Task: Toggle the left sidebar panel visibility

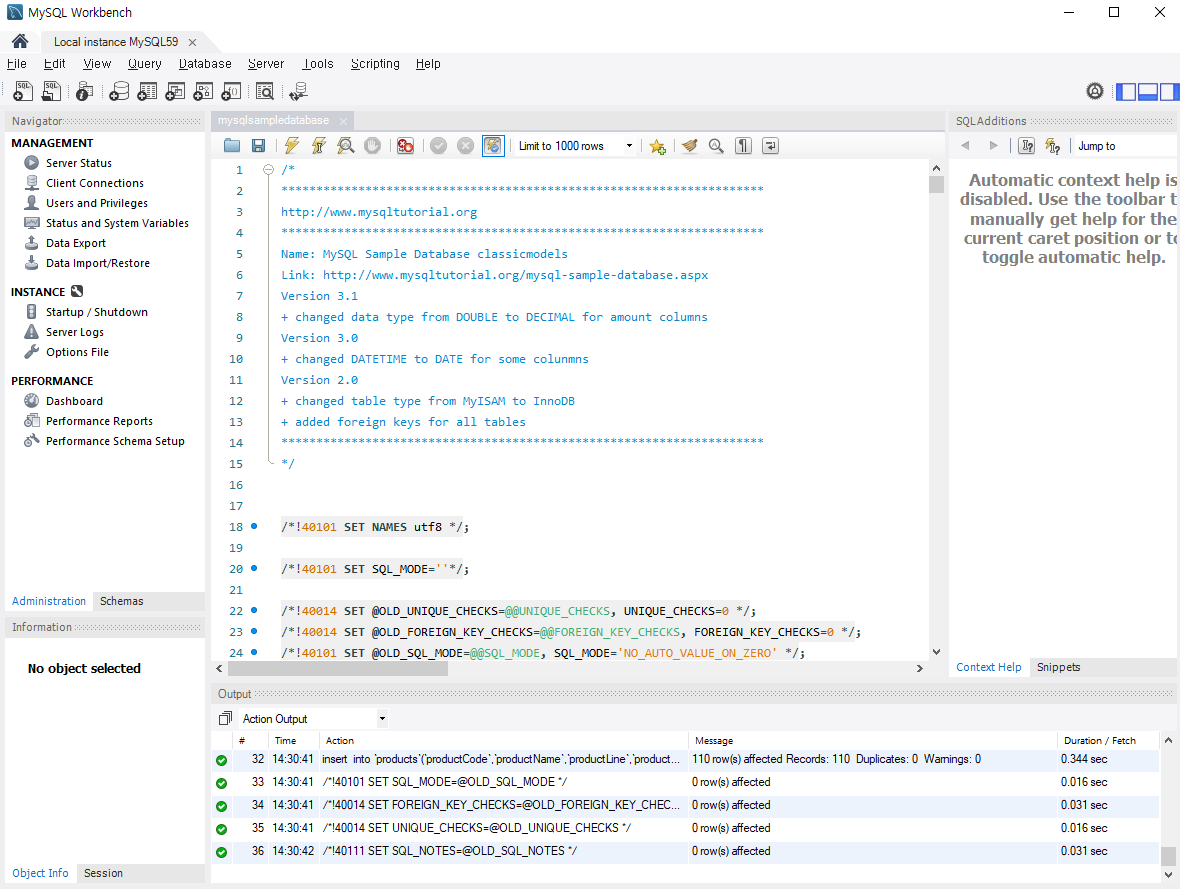Action: click(x=1126, y=92)
